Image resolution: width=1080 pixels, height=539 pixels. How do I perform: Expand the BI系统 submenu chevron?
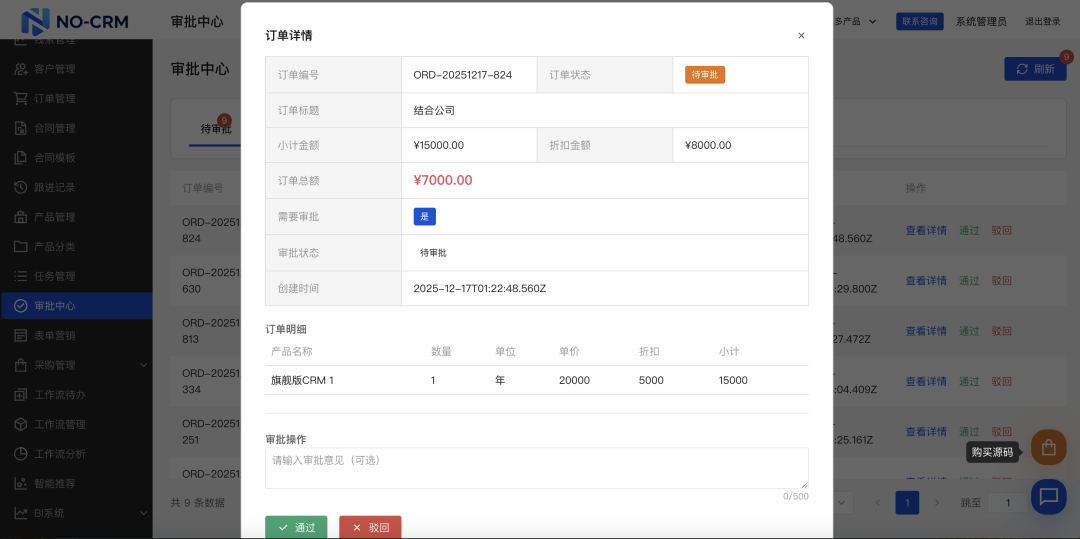point(143,513)
